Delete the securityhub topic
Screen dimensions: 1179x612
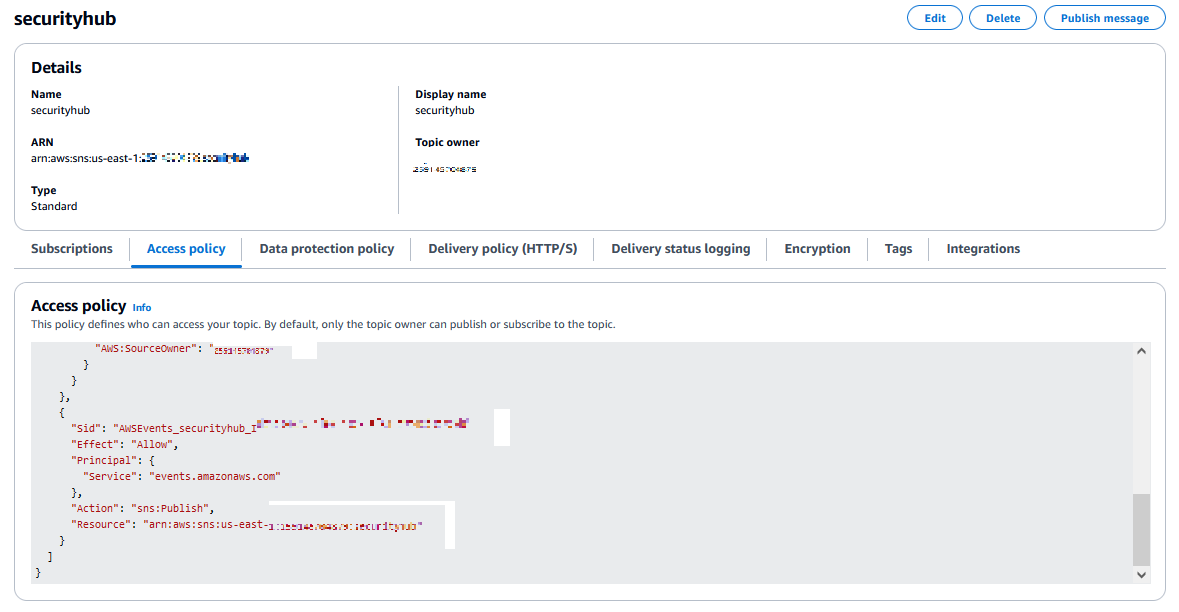pos(1002,17)
